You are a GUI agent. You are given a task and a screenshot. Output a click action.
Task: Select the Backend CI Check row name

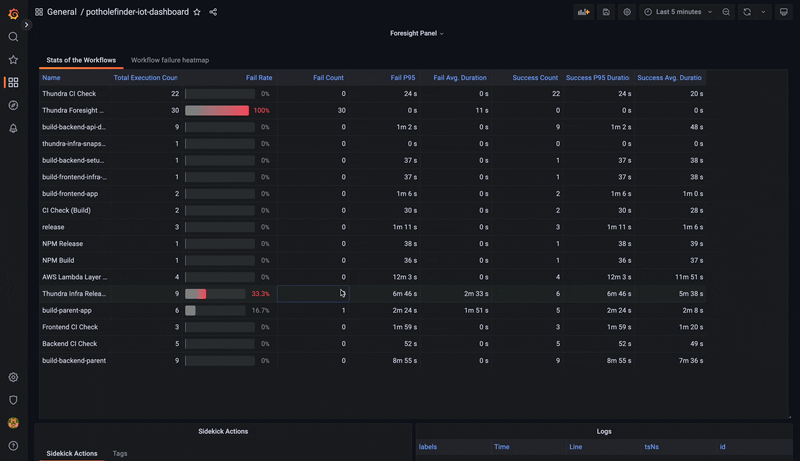(69, 344)
